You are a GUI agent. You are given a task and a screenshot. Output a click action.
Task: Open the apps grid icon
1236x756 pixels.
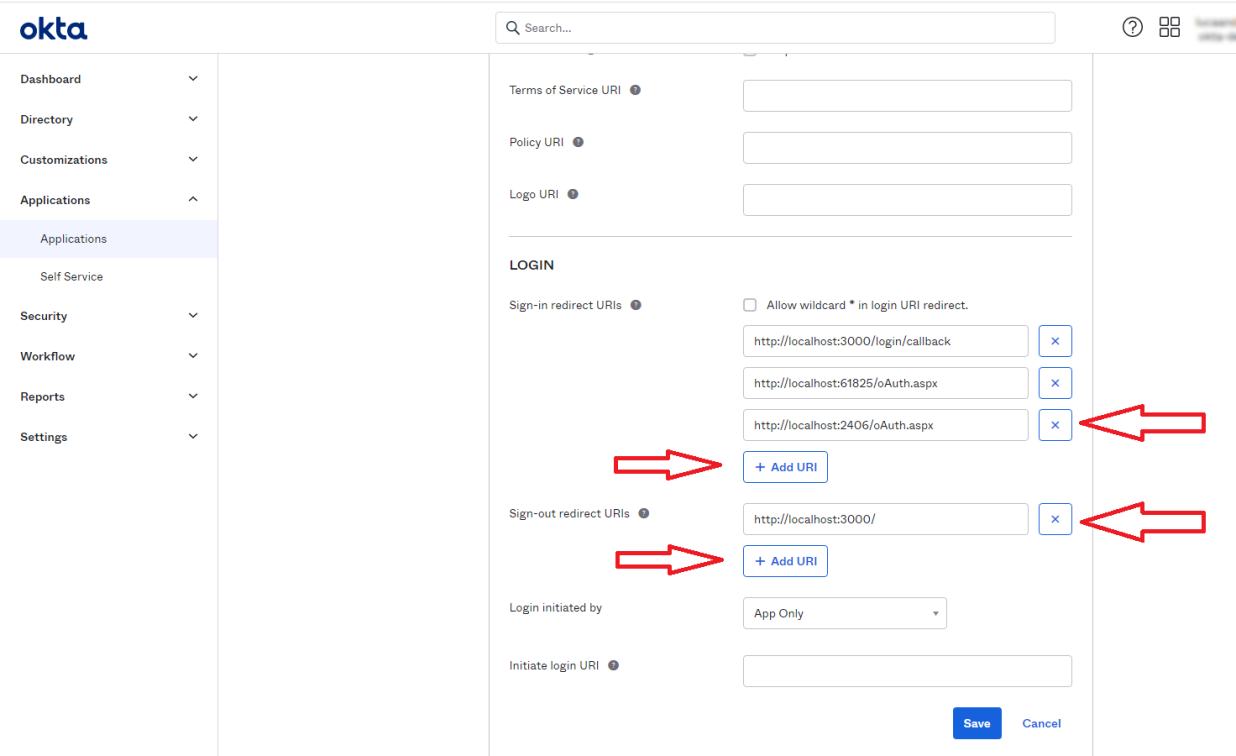click(1169, 27)
